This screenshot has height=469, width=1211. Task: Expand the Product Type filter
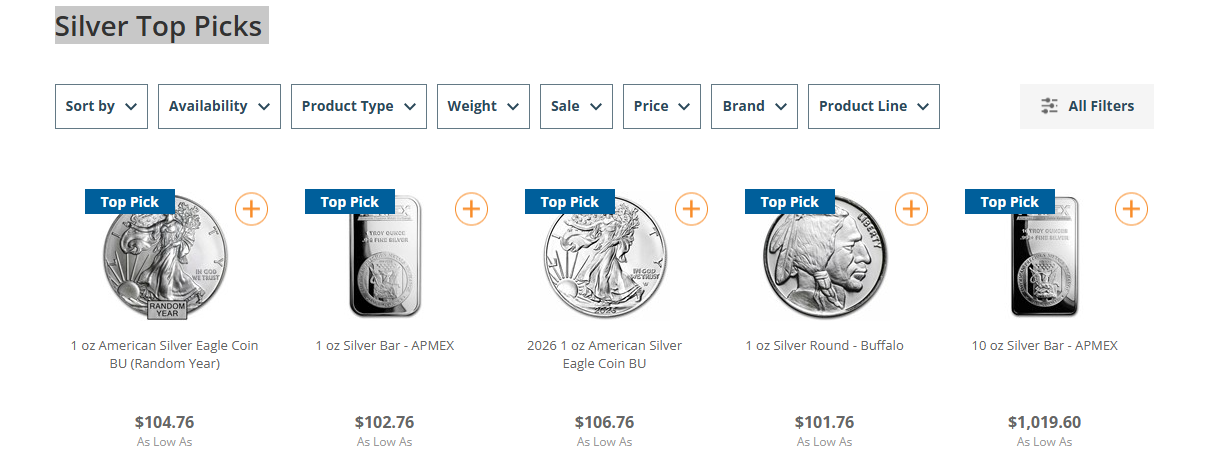pos(358,106)
